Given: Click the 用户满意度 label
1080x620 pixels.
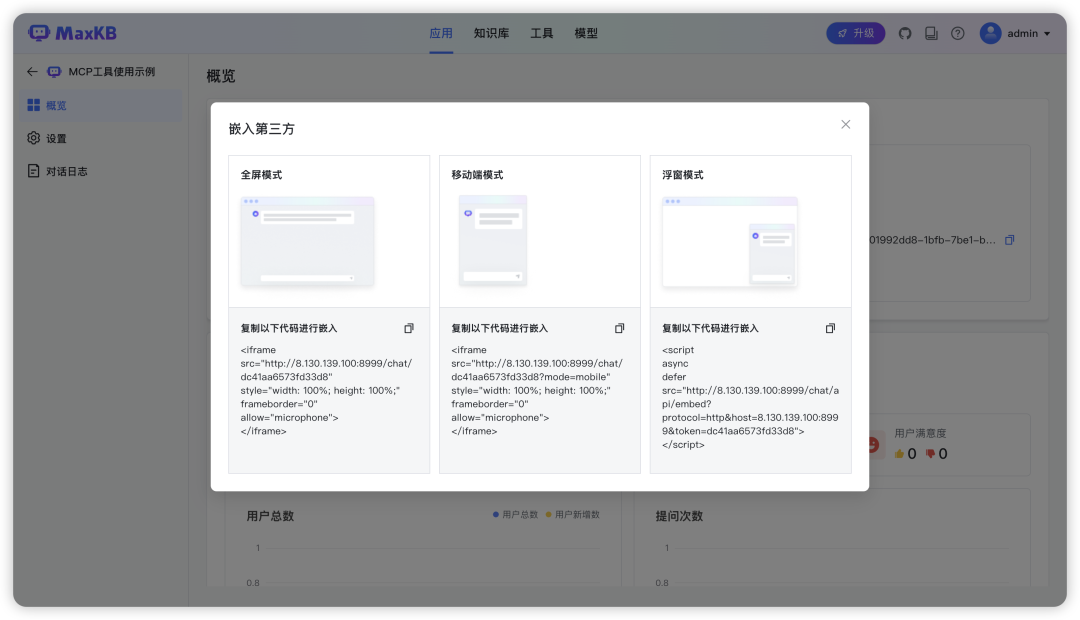Looking at the screenshot, I should pyautogui.click(x=920, y=433).
